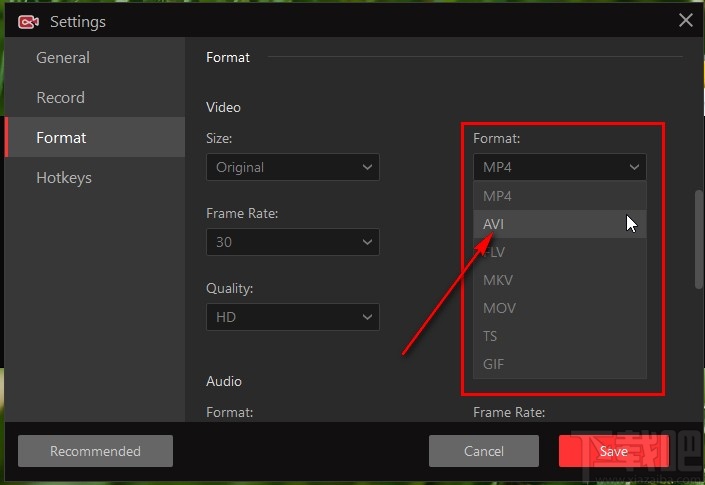The image size is (705, 485).
Task: Choose MP4 from the format list
Action: click(560, 196)
